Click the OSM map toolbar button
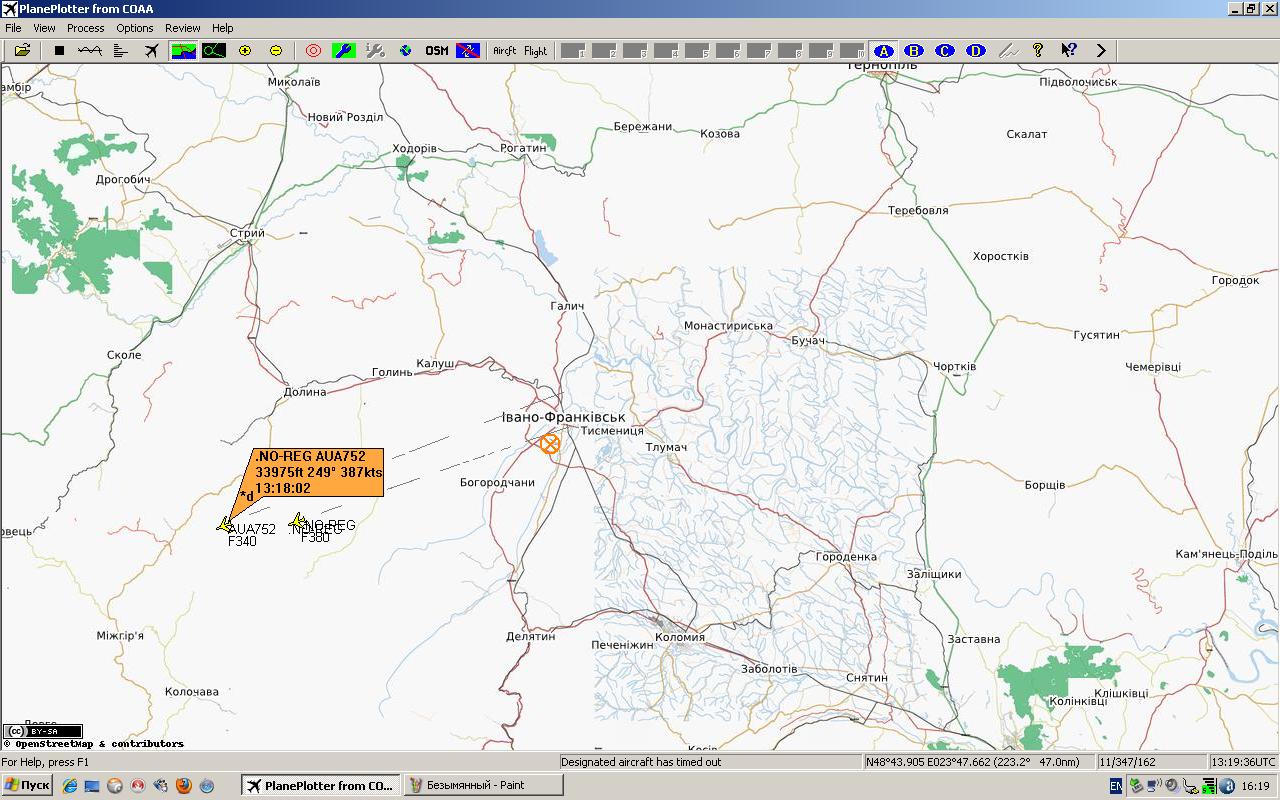The width and height of the screenshot is (1280, 800). pyautogui.click(x=437, y=50)
